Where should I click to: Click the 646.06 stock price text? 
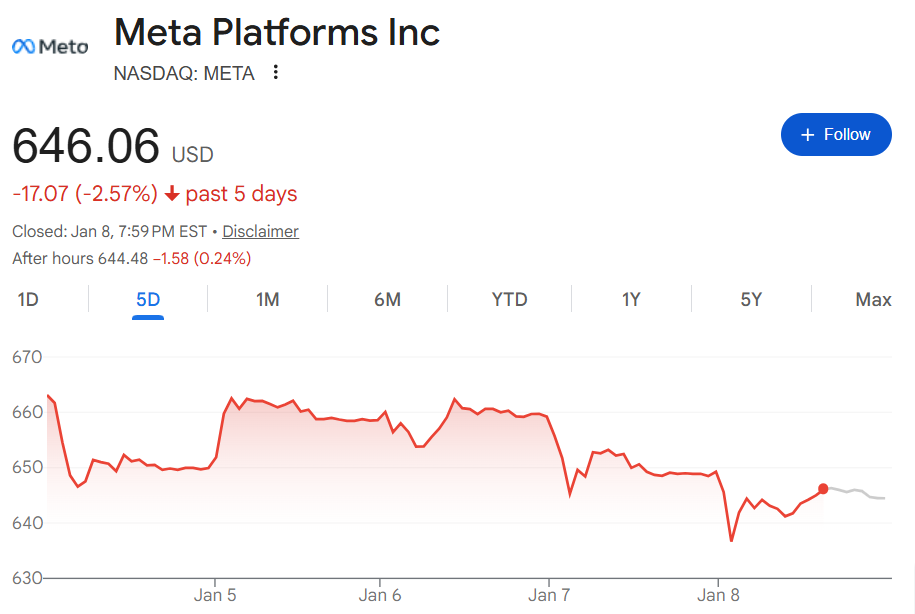tap(86, 147)
